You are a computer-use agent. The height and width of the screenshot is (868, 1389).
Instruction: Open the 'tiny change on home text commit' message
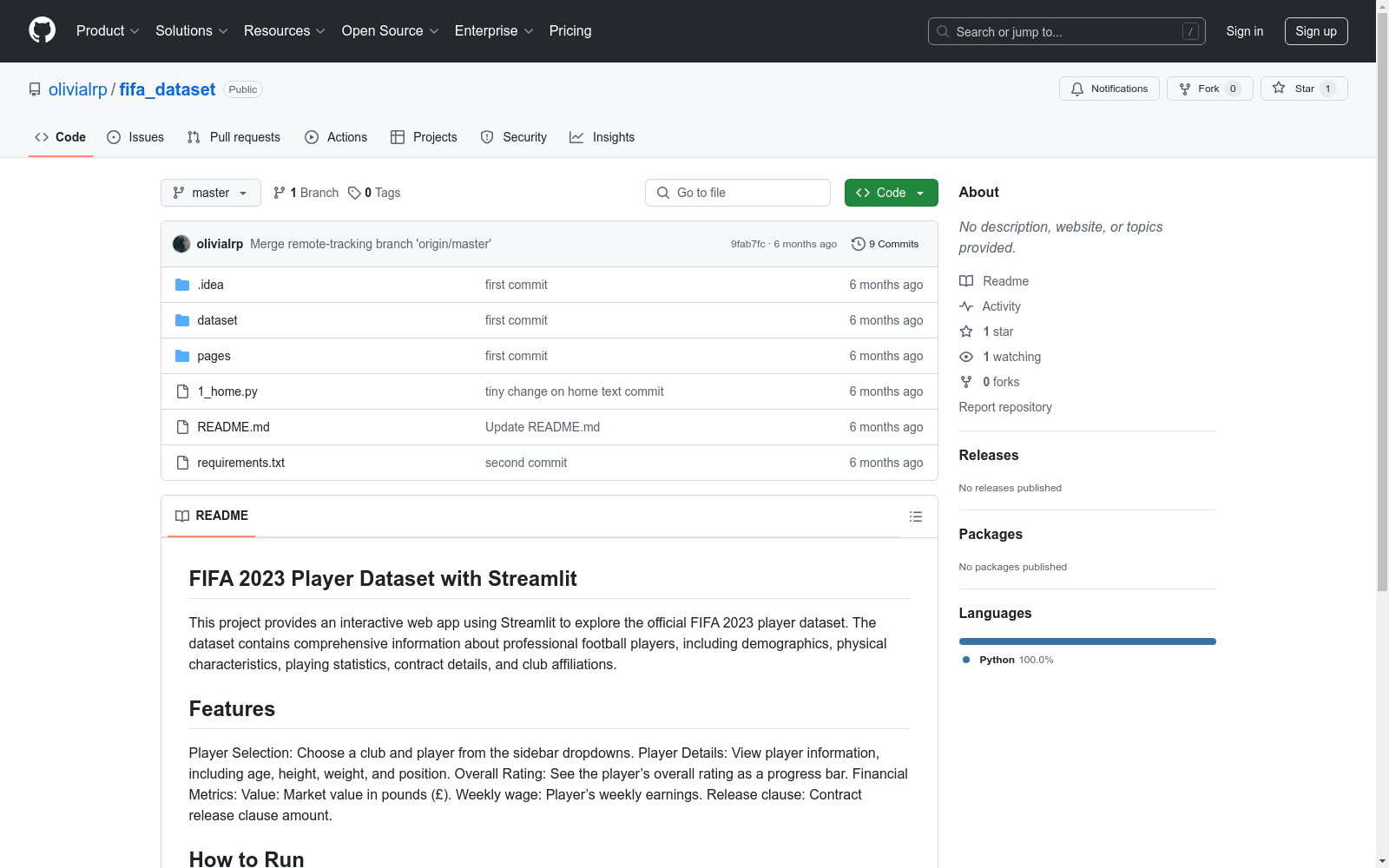click(x=574, y=391)
